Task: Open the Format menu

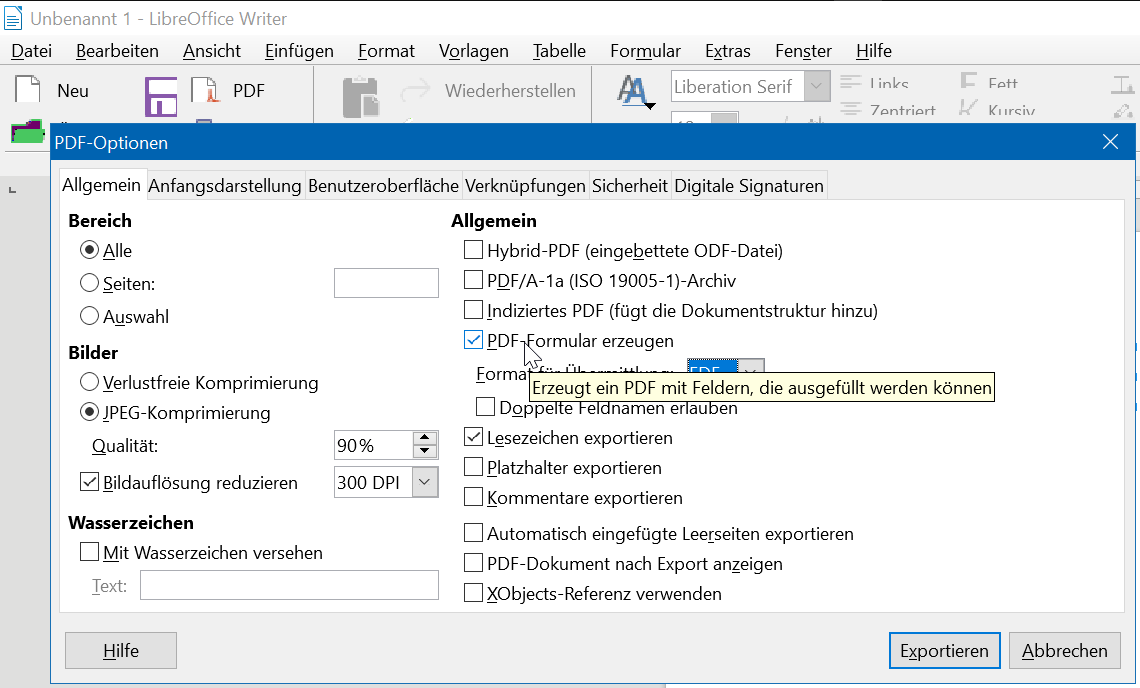Action: coord(386,51)
